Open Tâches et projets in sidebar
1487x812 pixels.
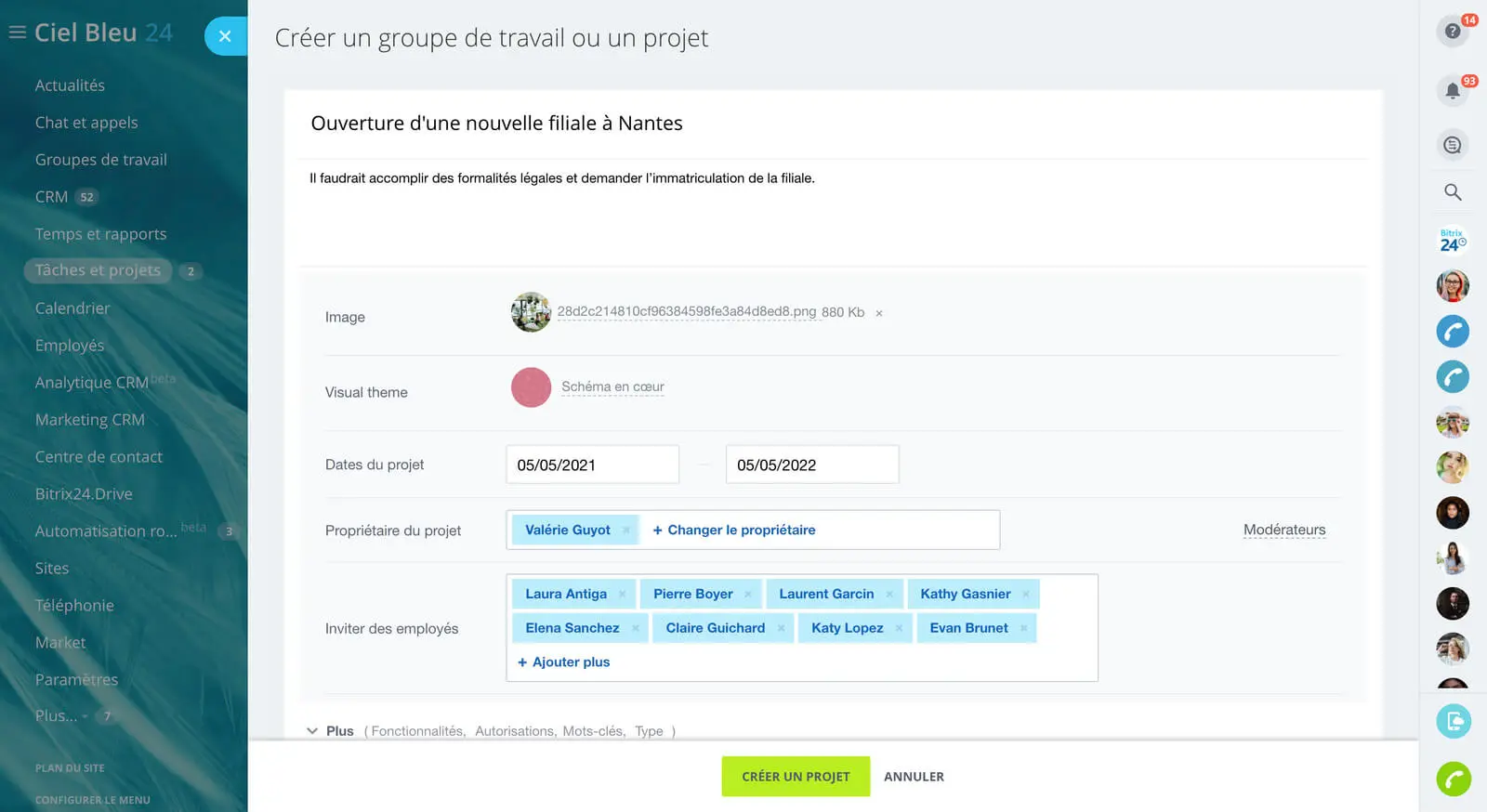[x=98, y=270]
